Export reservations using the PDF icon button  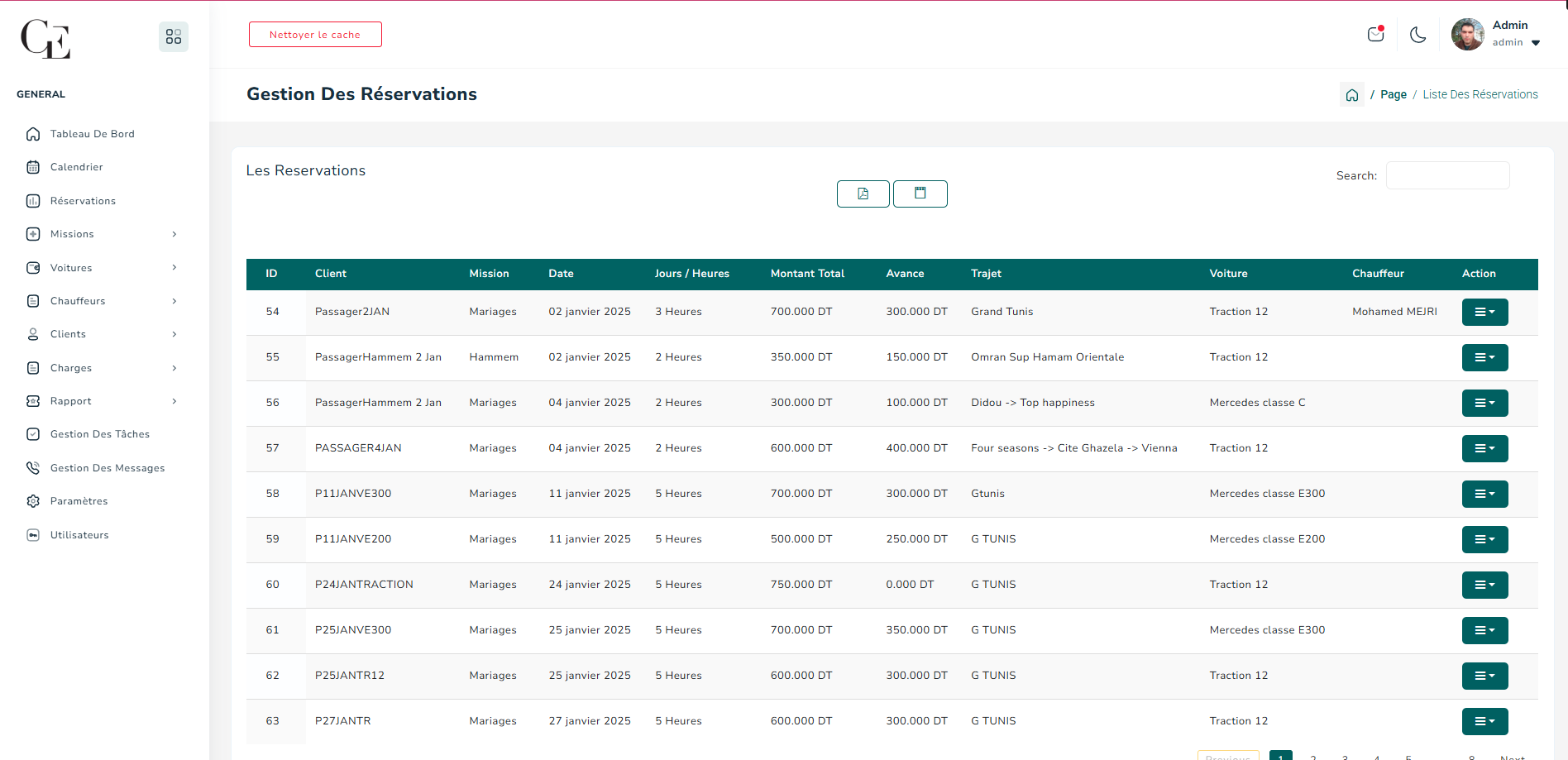(x=863, y=194)
